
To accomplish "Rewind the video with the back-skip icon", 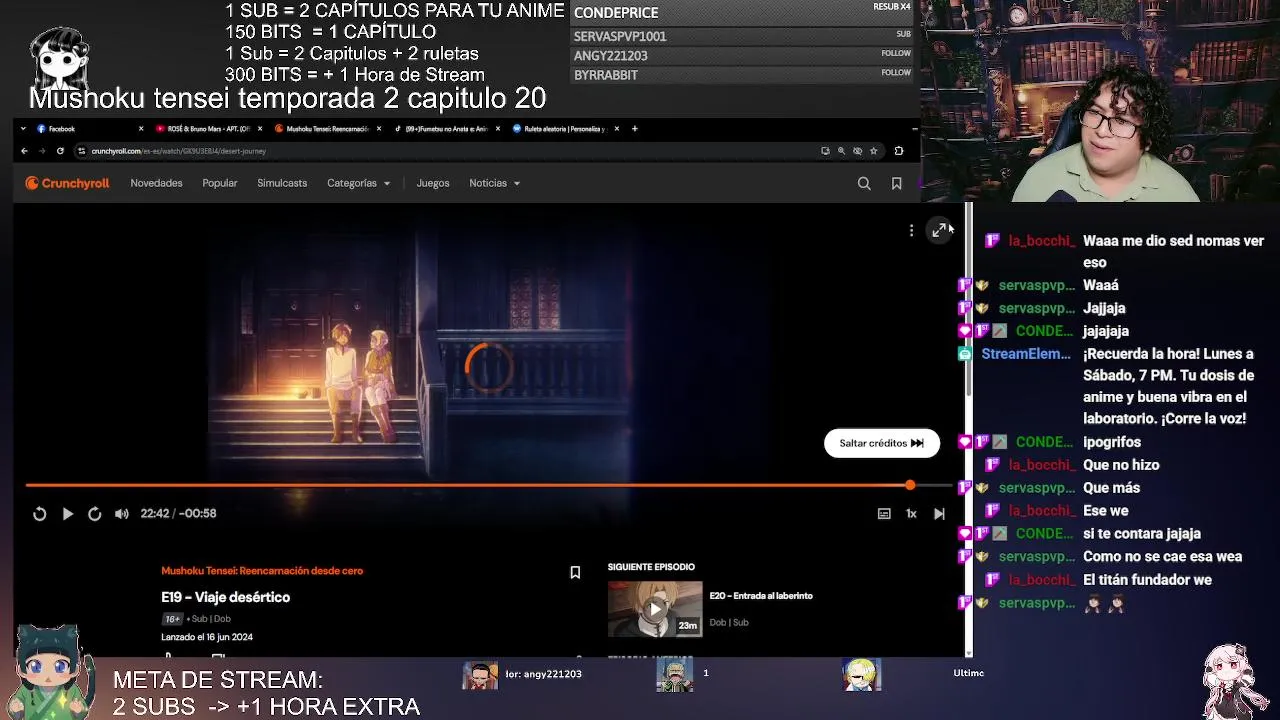I will pyautogui.click(x=39, y=514).
